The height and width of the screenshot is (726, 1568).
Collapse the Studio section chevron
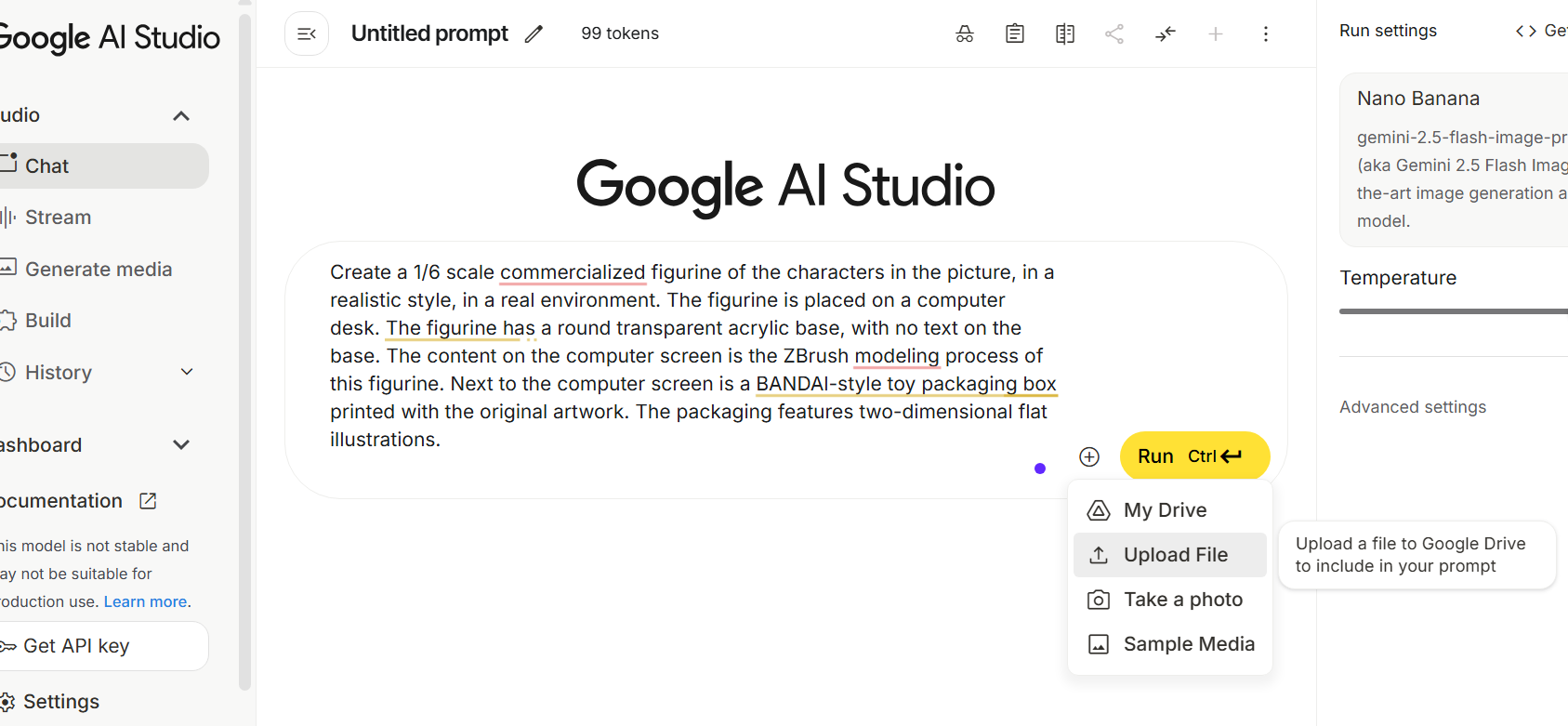coord(181,116)
